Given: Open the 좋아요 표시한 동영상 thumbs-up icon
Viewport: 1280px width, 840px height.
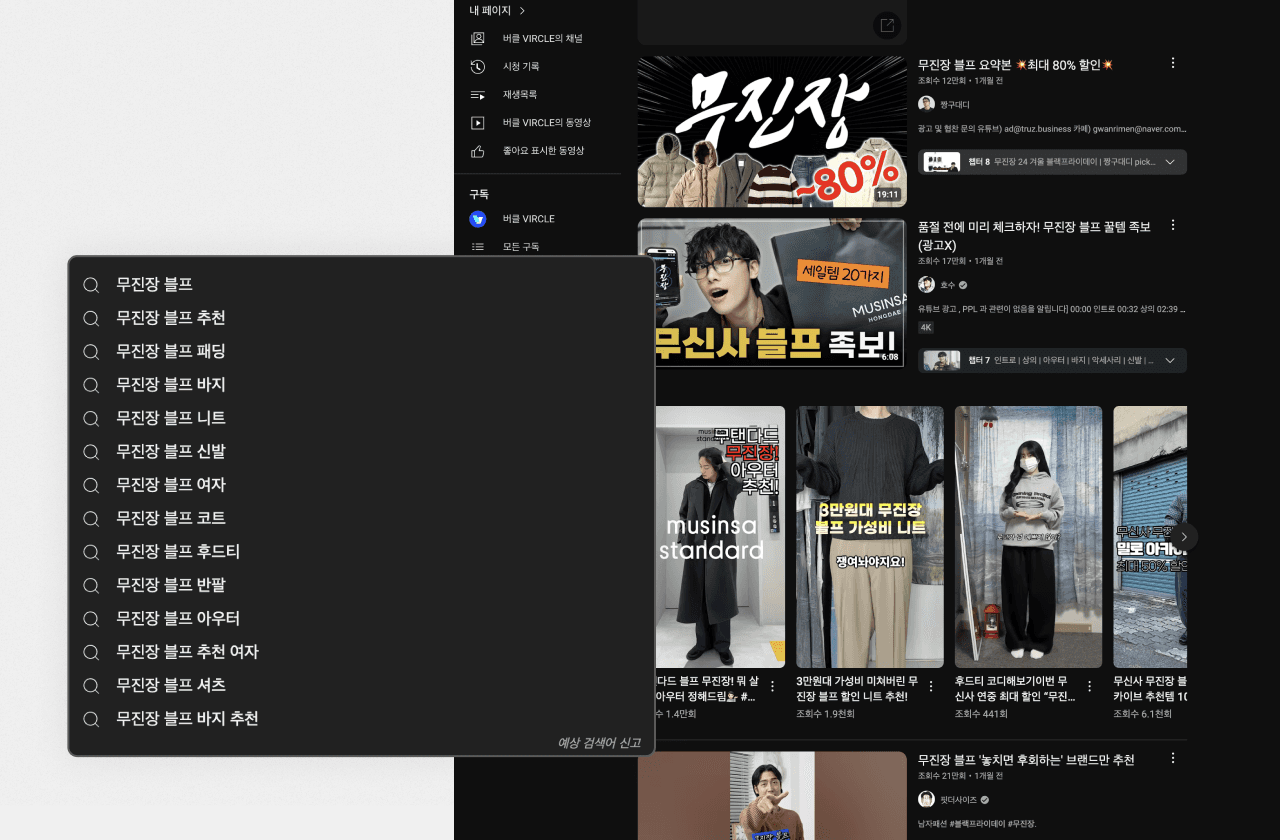Looking at the screenshot, I should (x=478, y=151).
